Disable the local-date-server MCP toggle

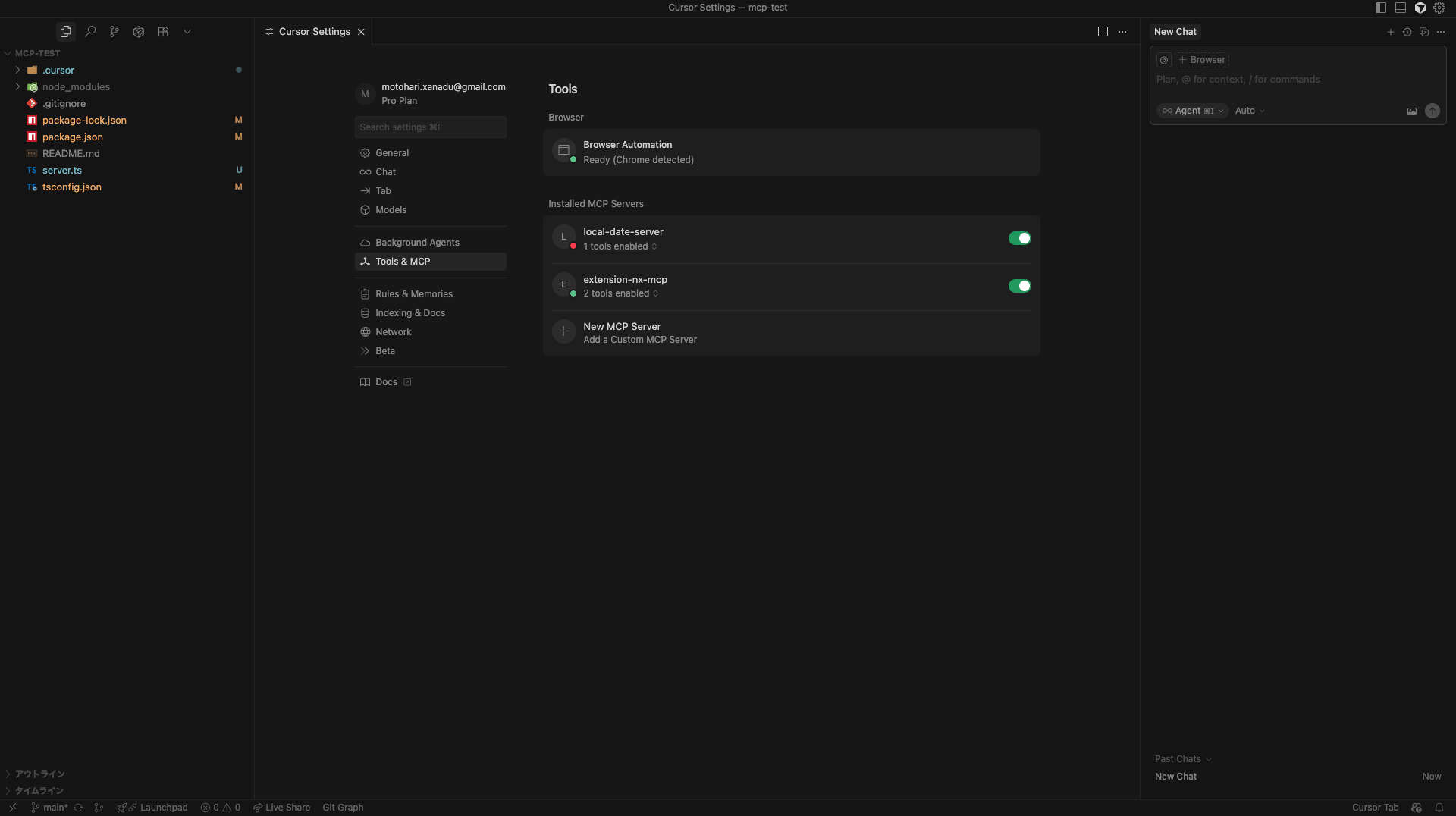click(1019, 238)
